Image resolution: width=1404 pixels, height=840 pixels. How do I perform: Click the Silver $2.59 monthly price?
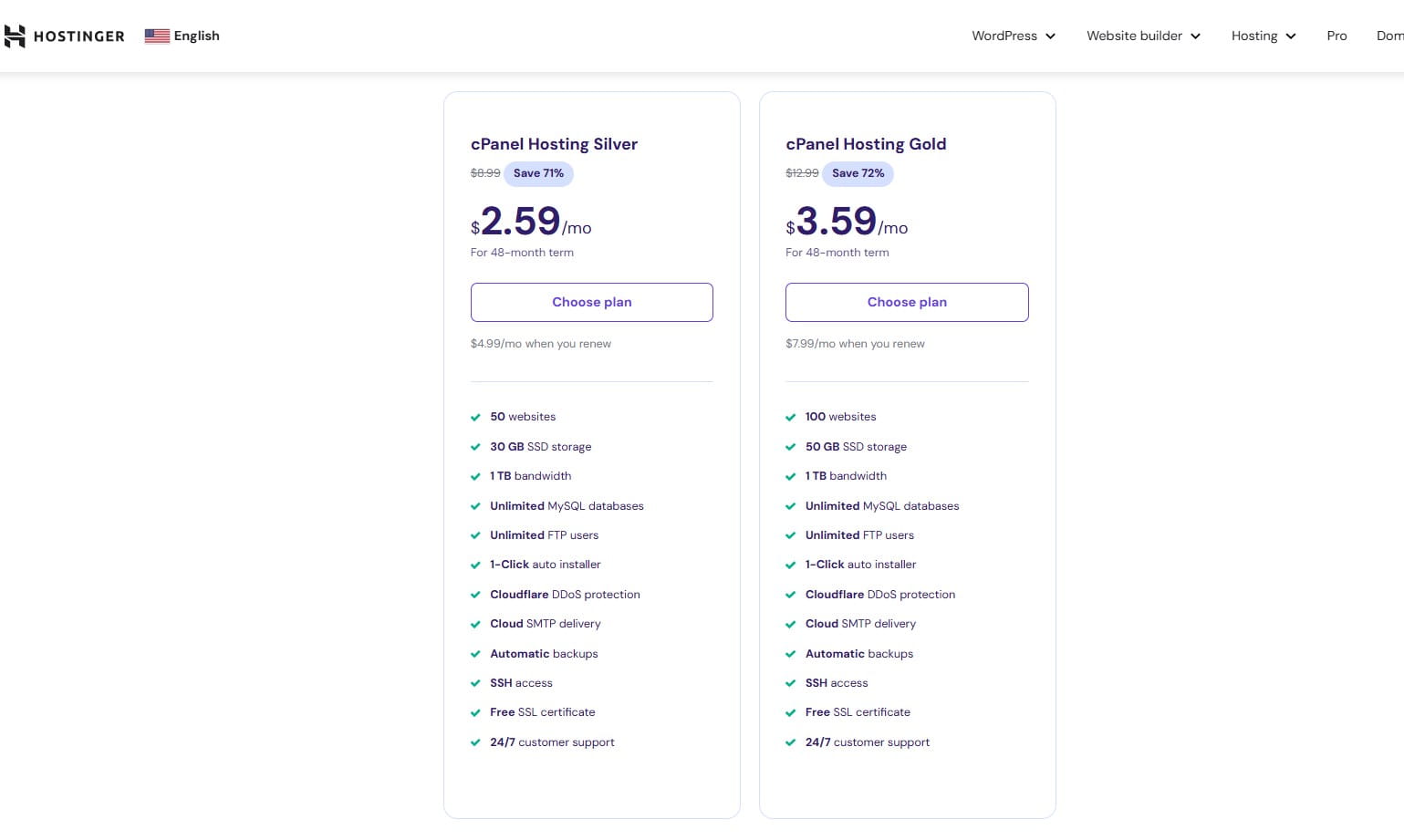click(x=531, y=222)
